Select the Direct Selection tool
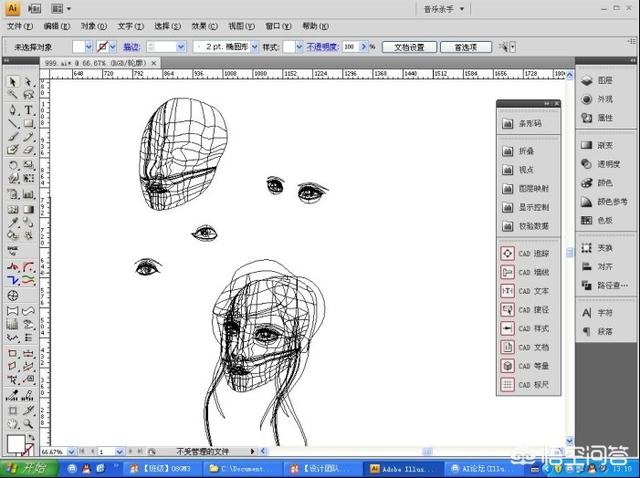The height and width of the screenshot is (478, 640). [28, 82]
